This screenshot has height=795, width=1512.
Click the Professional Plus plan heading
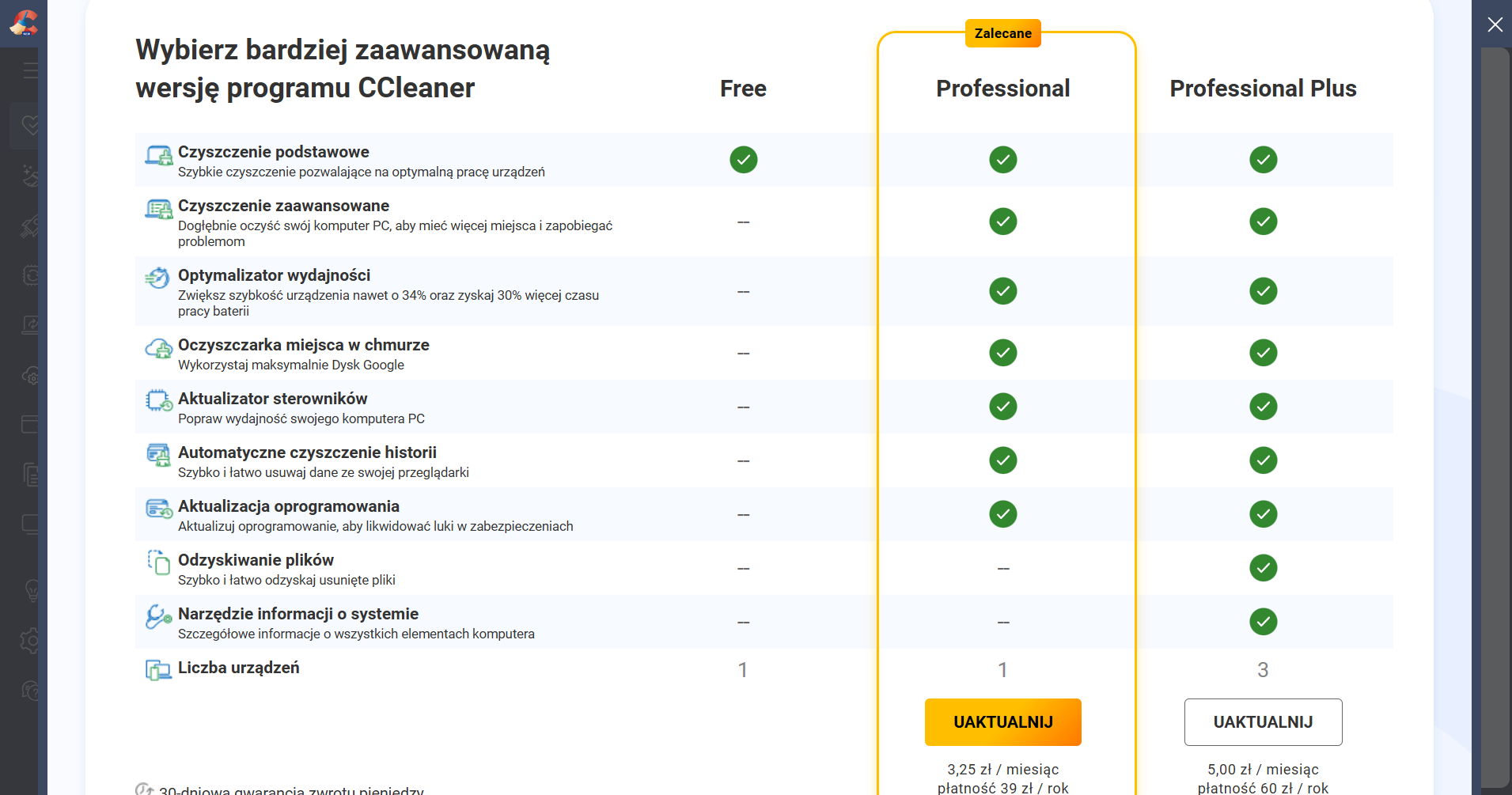pos(1263,89)
